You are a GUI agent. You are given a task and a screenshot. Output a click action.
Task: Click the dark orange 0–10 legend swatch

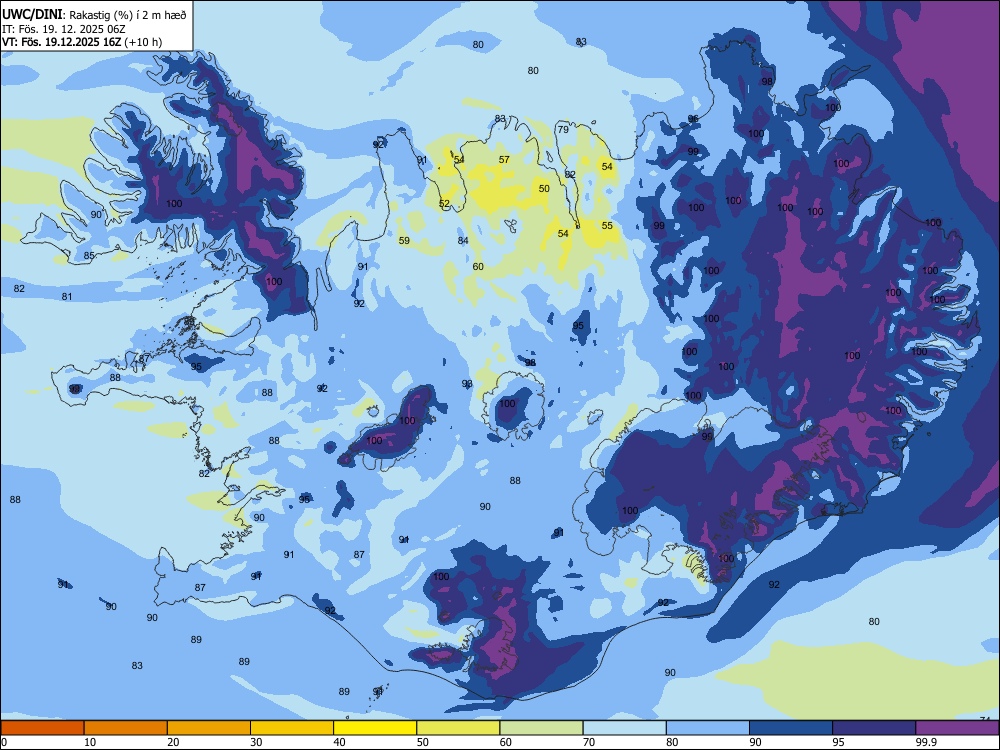pos(42,728)
